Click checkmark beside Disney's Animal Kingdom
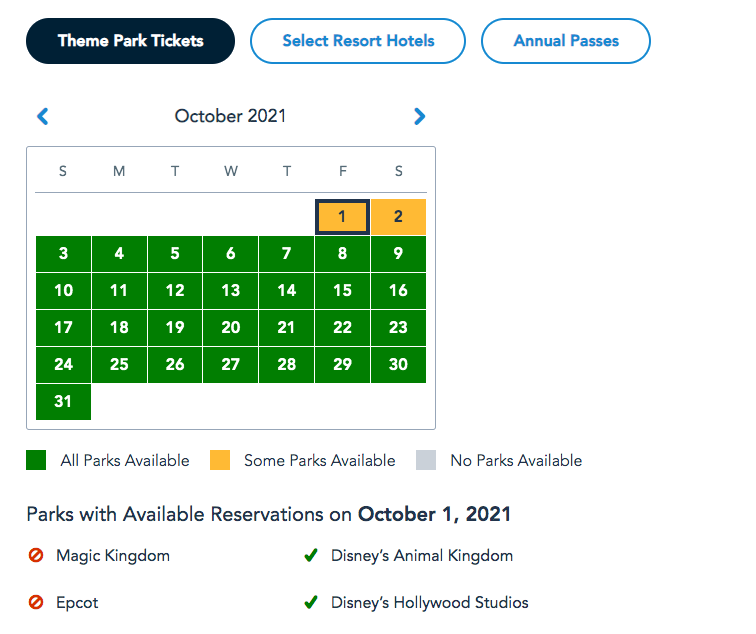Viewport: 756px width, 634px height. coord(311,556)
